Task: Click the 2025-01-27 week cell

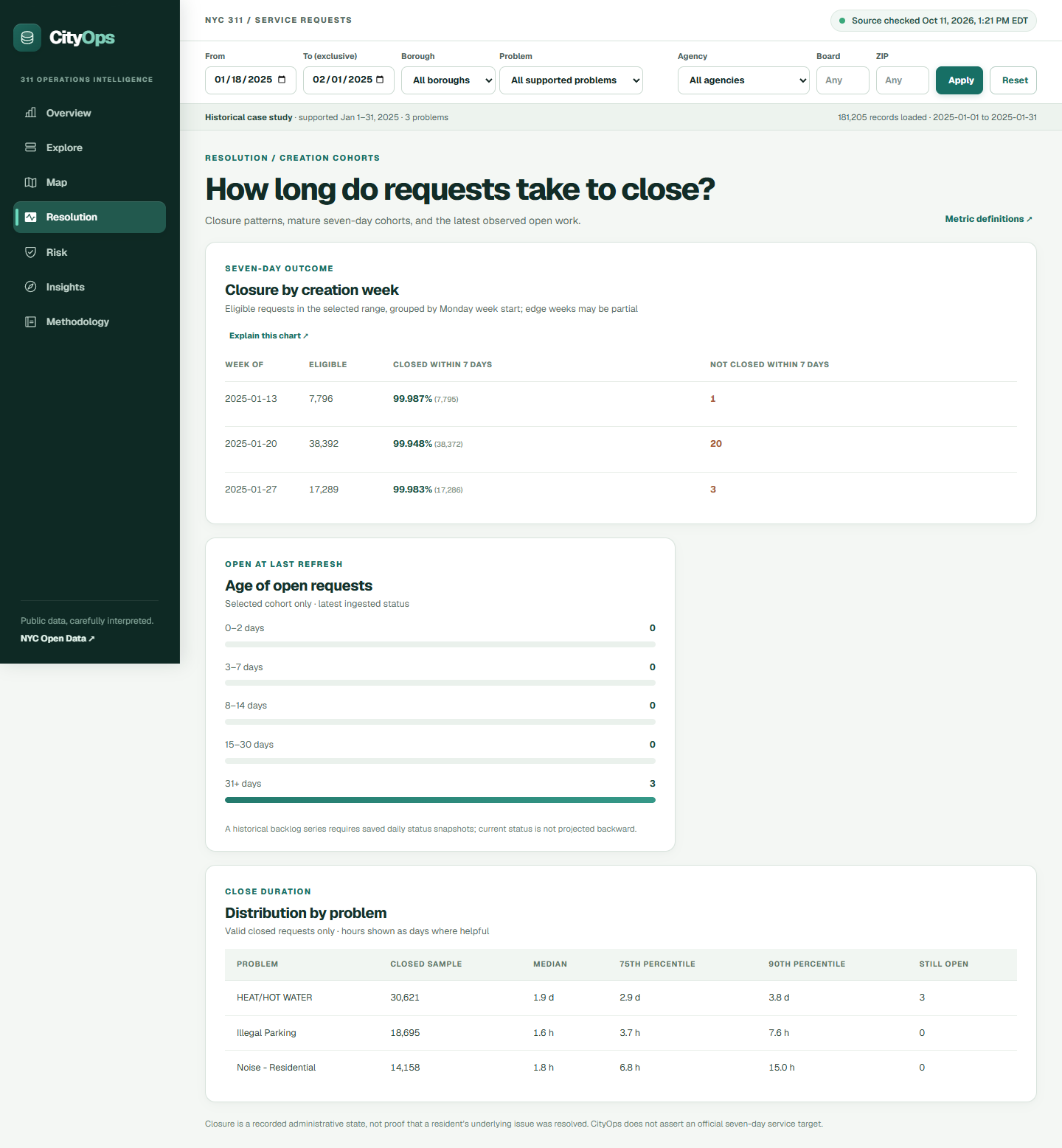Action: [x=251, y=490]
